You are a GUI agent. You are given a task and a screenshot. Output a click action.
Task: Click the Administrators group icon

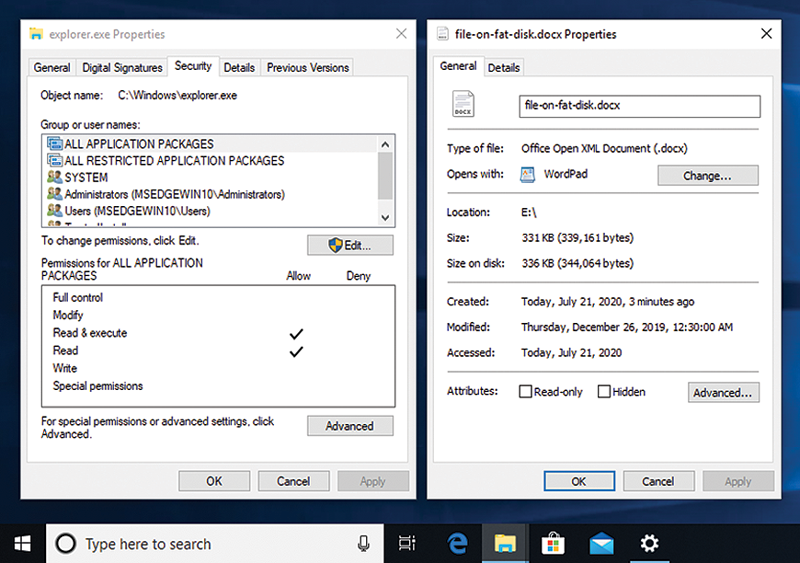tap(55, 194)
